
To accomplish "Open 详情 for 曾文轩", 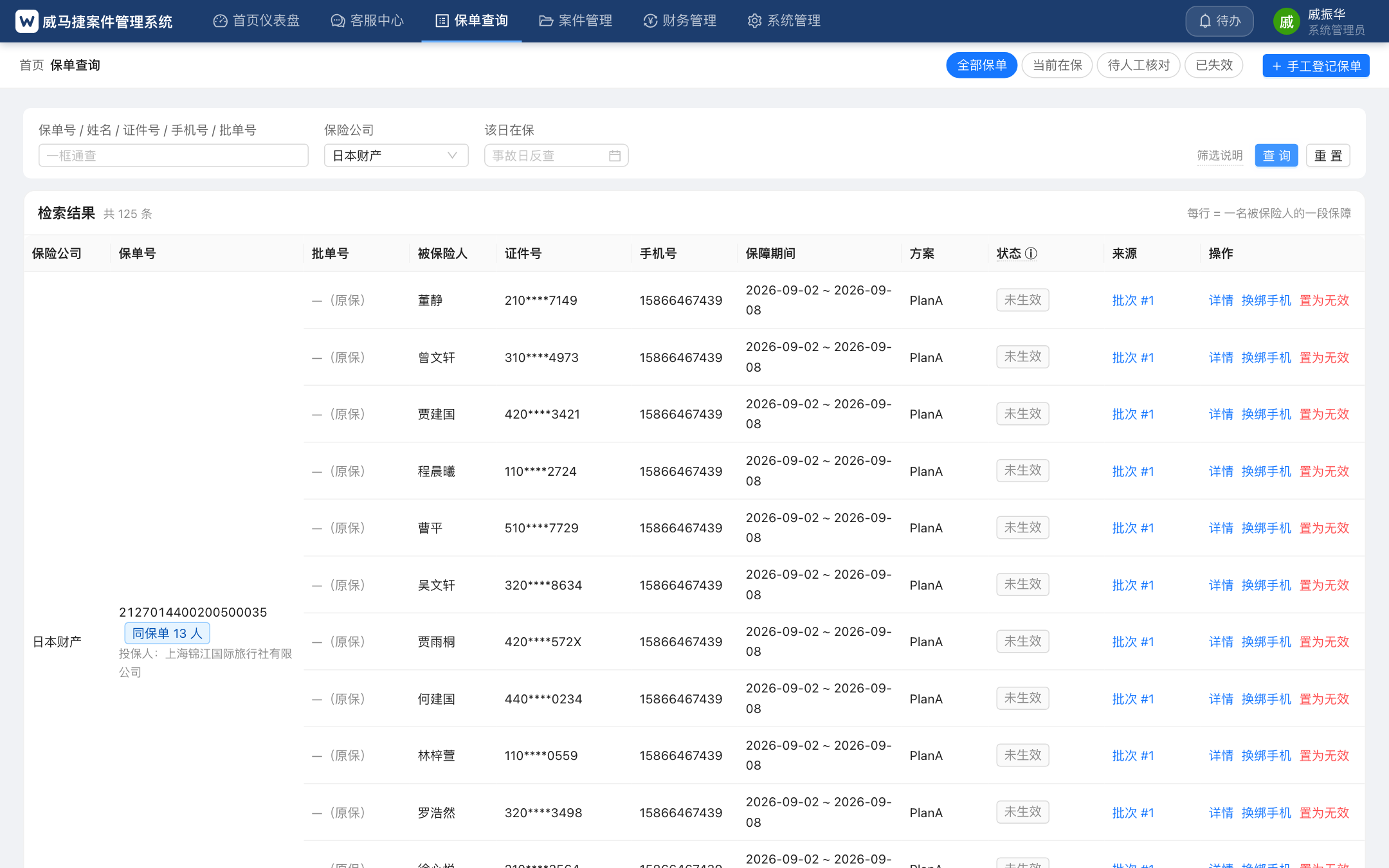I will tap(1221, 357).
